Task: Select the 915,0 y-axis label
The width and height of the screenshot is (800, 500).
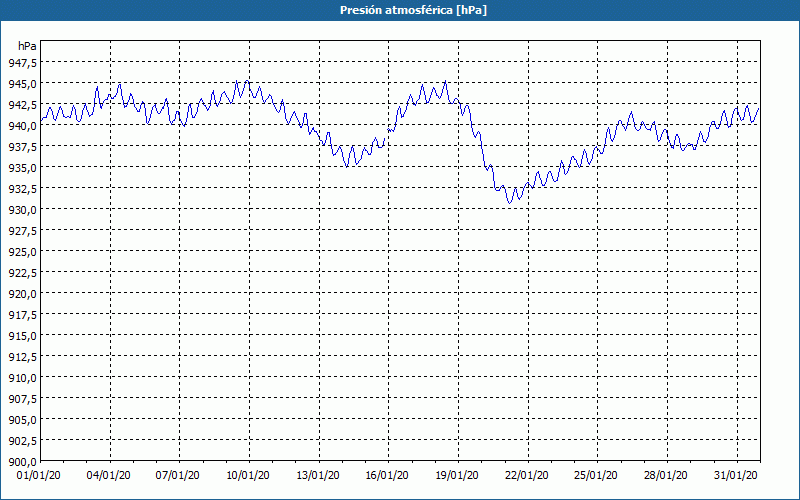Action: 22,336
